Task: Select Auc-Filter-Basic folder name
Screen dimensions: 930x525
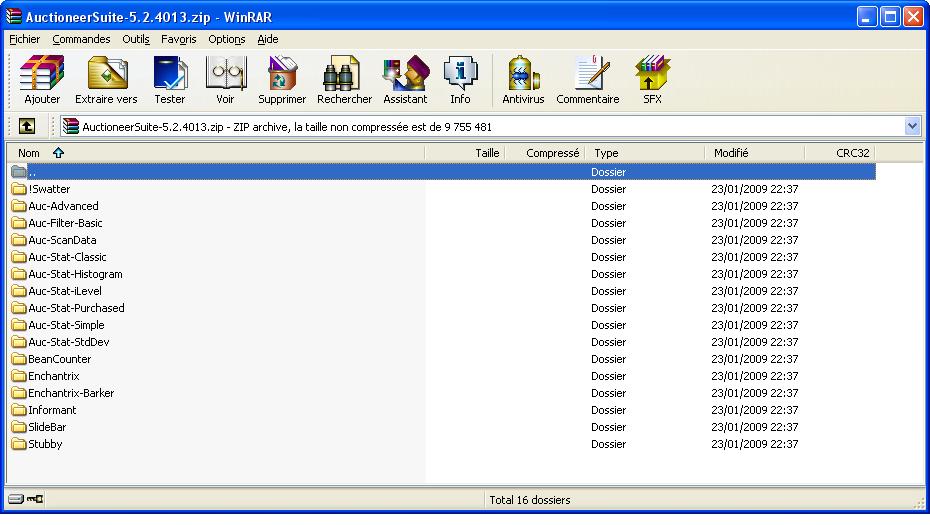Action: coord(65,223)
